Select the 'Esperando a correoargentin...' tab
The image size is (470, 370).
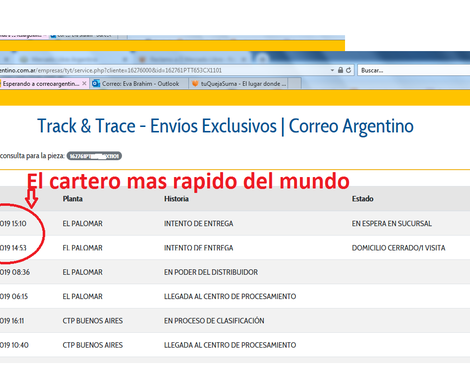click(44, 83)
